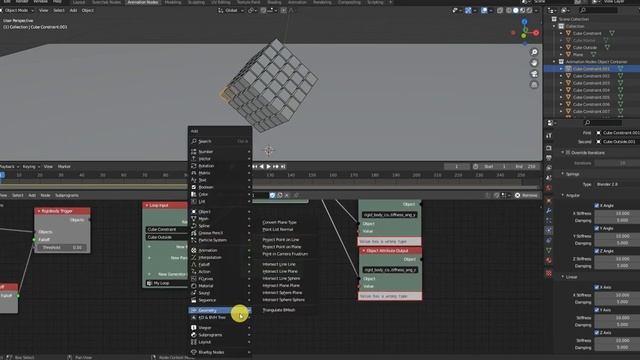
Task: Click the Subprograms category icon
Action: (194, 335)
